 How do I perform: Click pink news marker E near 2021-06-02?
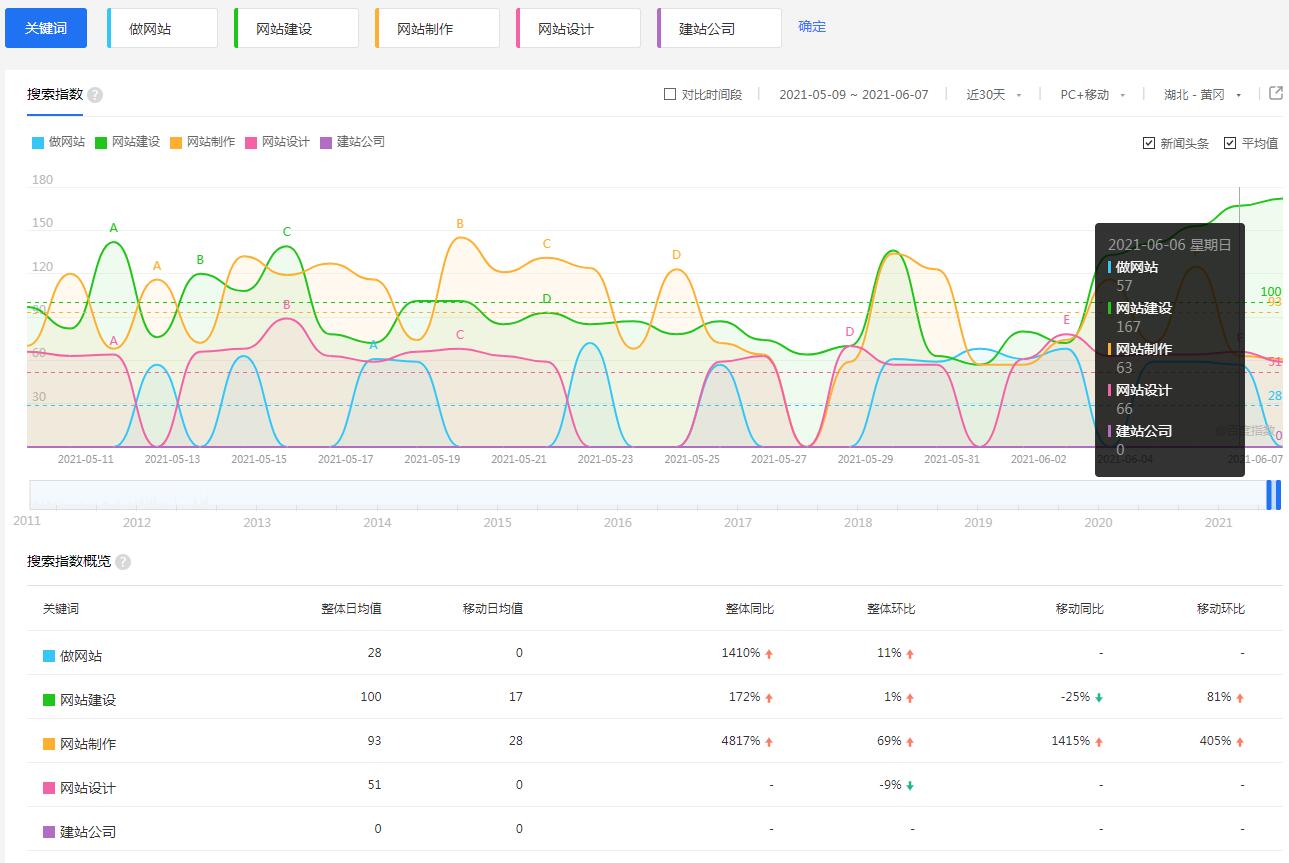tap(1067, 320)
